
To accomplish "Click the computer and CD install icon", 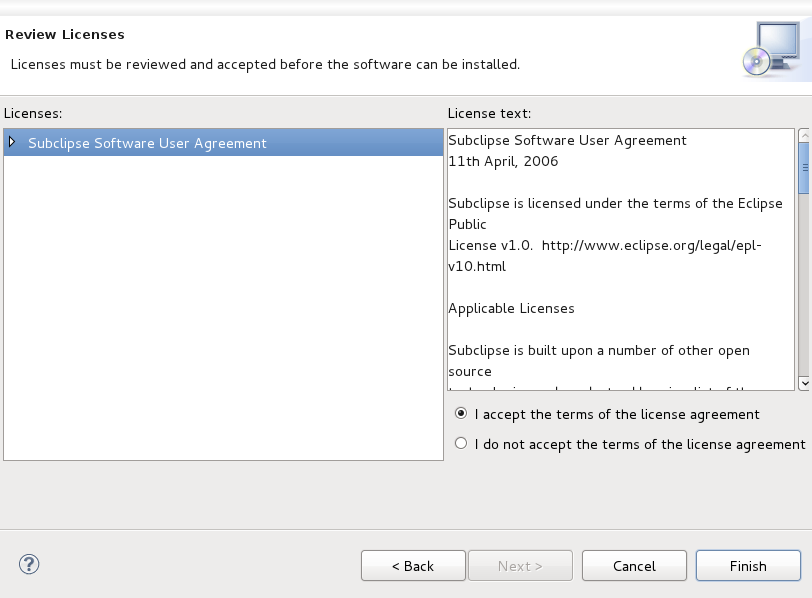I will click(x=773, y=49).
